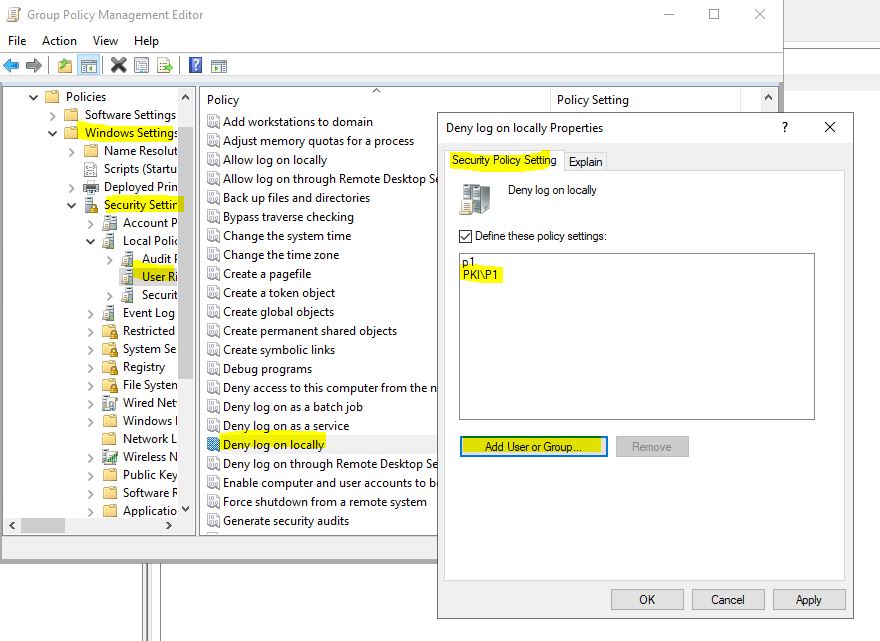Click the Remove button
The width and height of the screenshot is (880, 641).
[652, 447]
